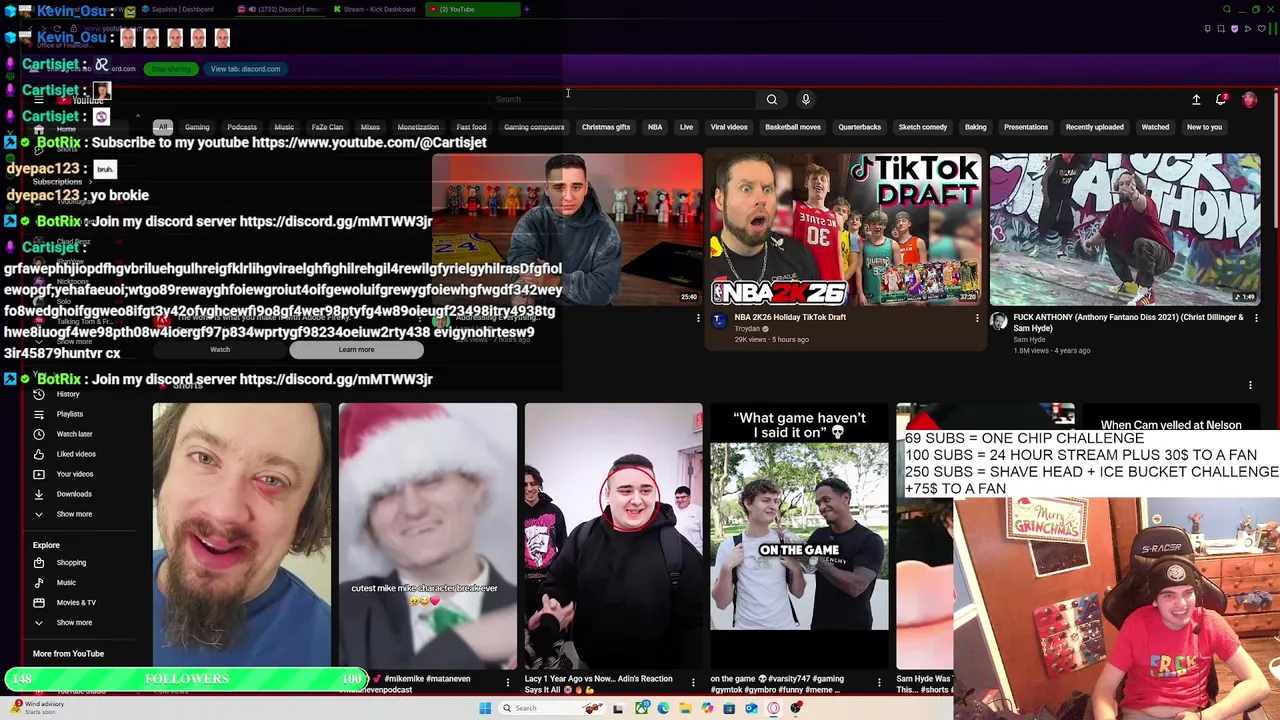Select the Live filter chip
The height and width of the screenshot is (720, 1280).
click(686, 127)
